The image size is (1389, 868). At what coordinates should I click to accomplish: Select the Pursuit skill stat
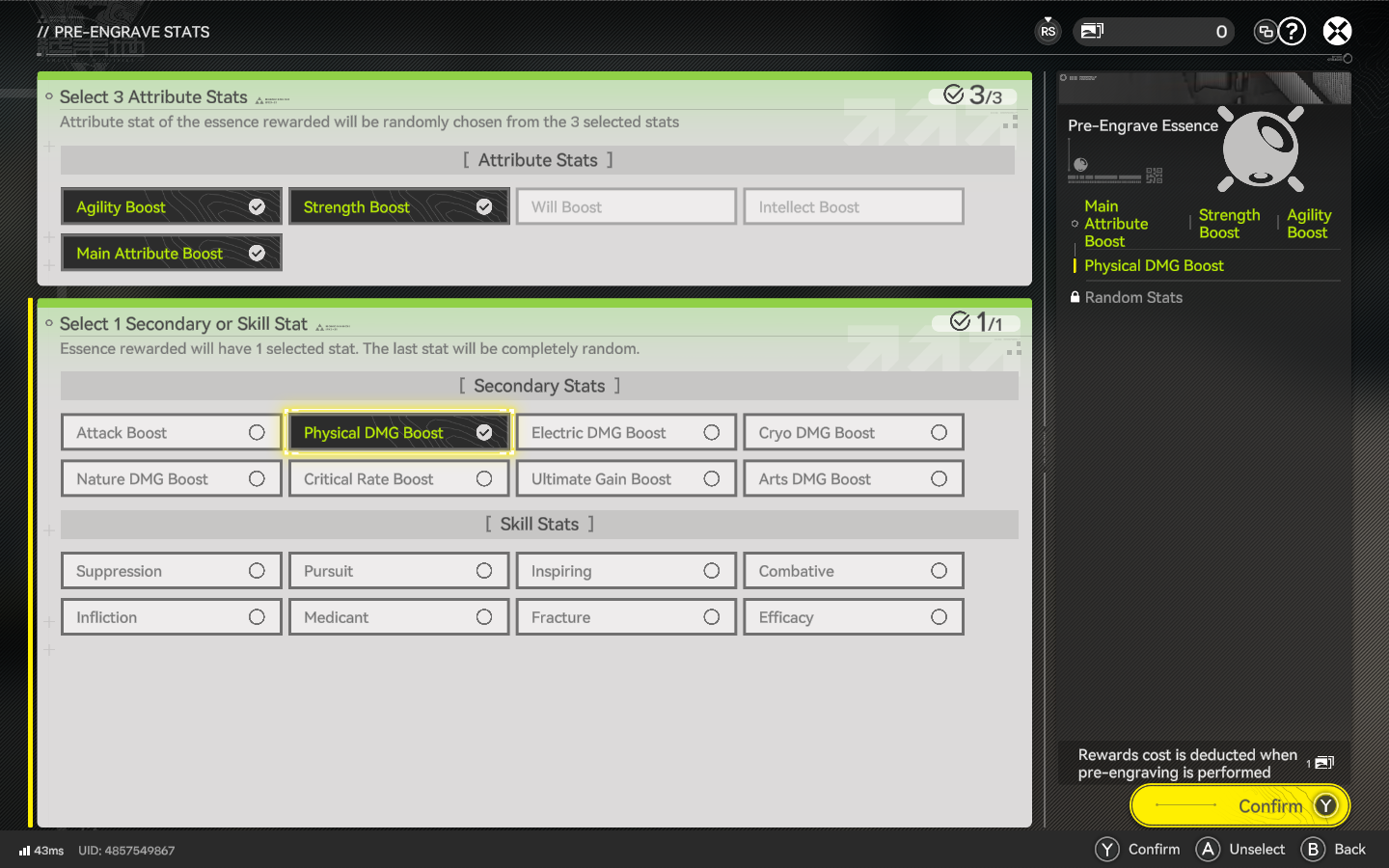(x=399, y=571)
